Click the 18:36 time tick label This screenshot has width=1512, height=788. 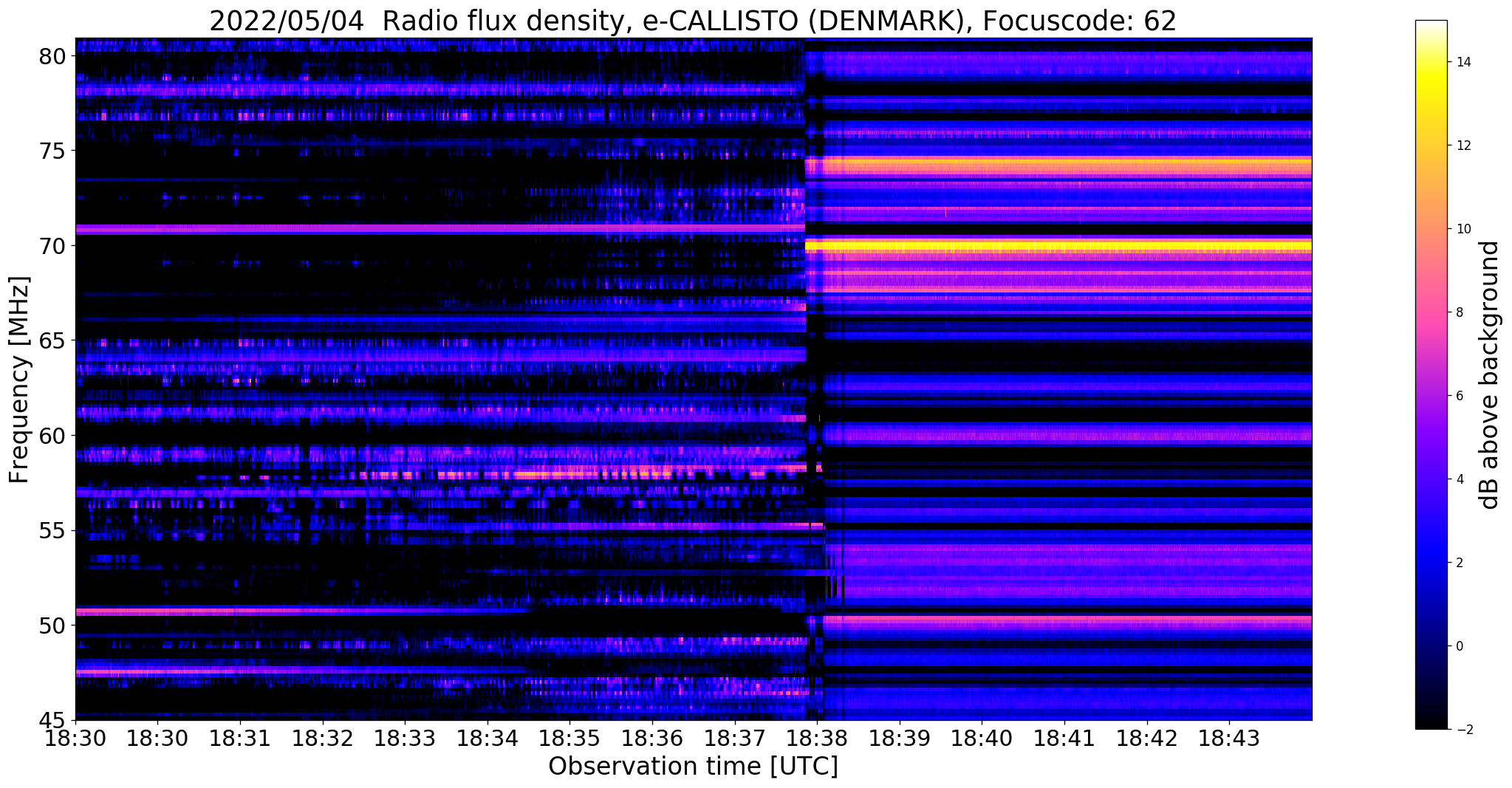tap(652, 739)
